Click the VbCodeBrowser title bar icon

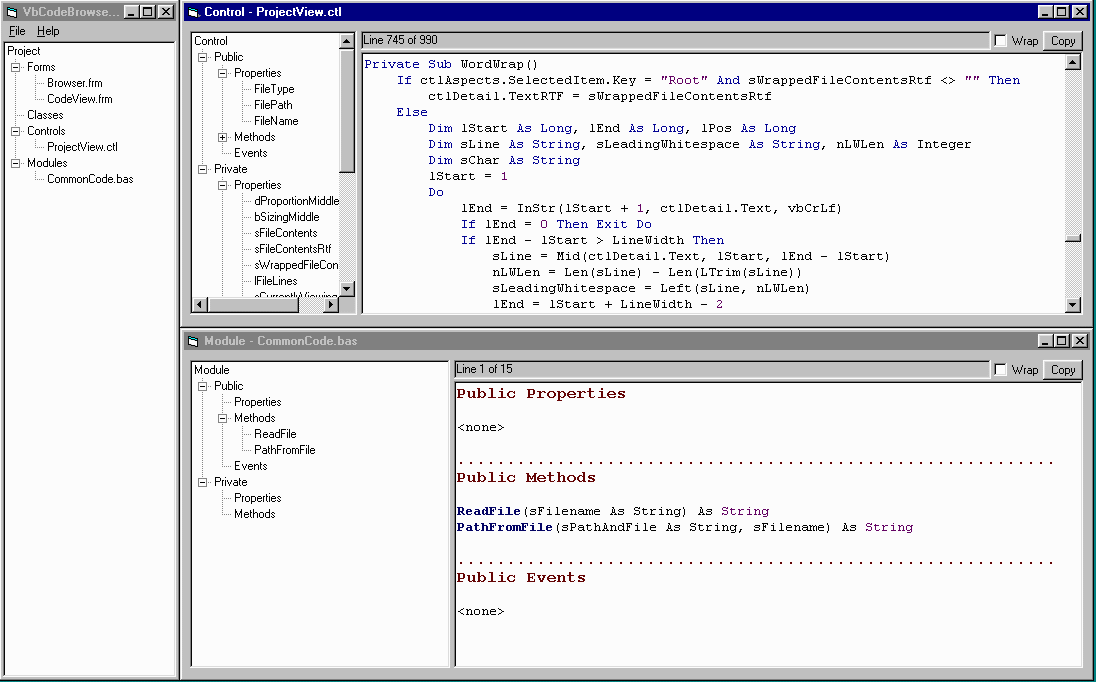(x=13, y=12)
